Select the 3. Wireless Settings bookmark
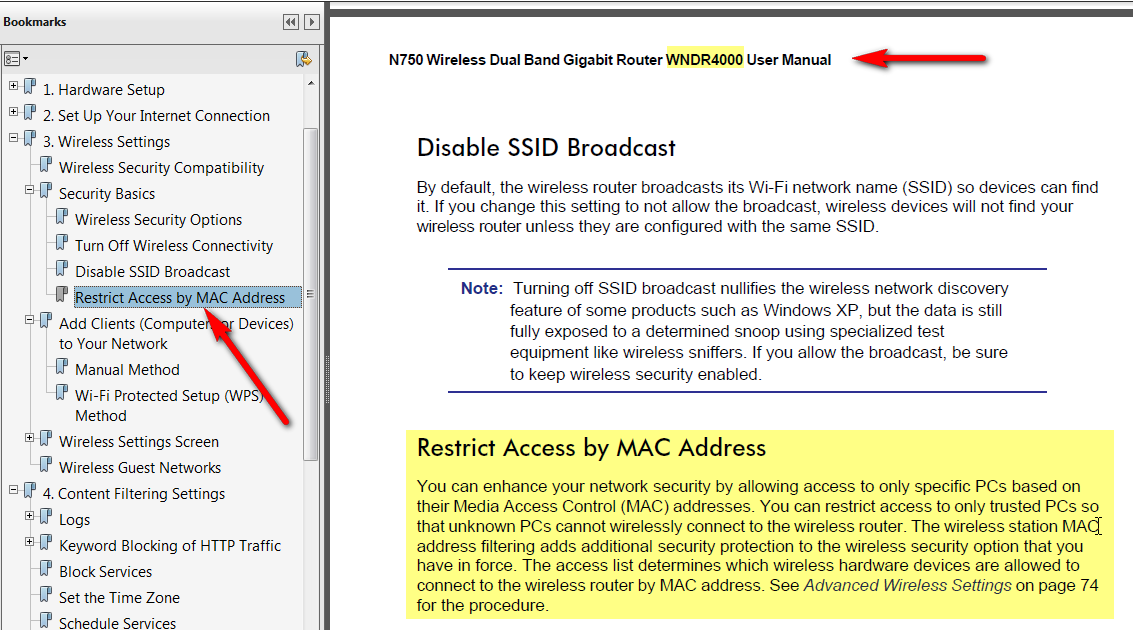Screen dimensions: 1133x630 (106, 142)
